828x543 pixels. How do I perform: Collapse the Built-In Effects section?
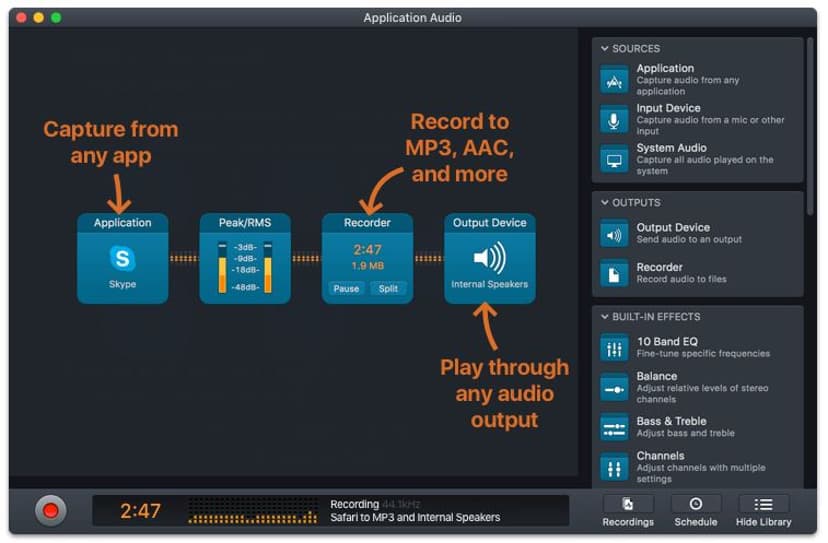tap(605, 317)
